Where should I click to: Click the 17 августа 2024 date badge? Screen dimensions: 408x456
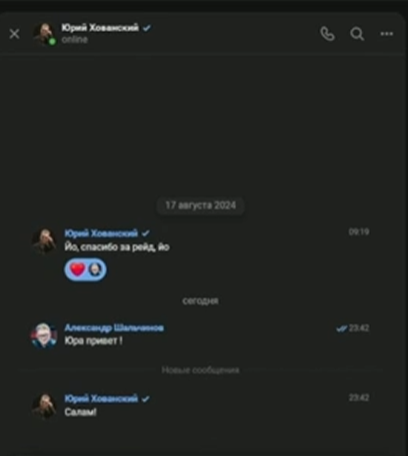coord(201,205)
